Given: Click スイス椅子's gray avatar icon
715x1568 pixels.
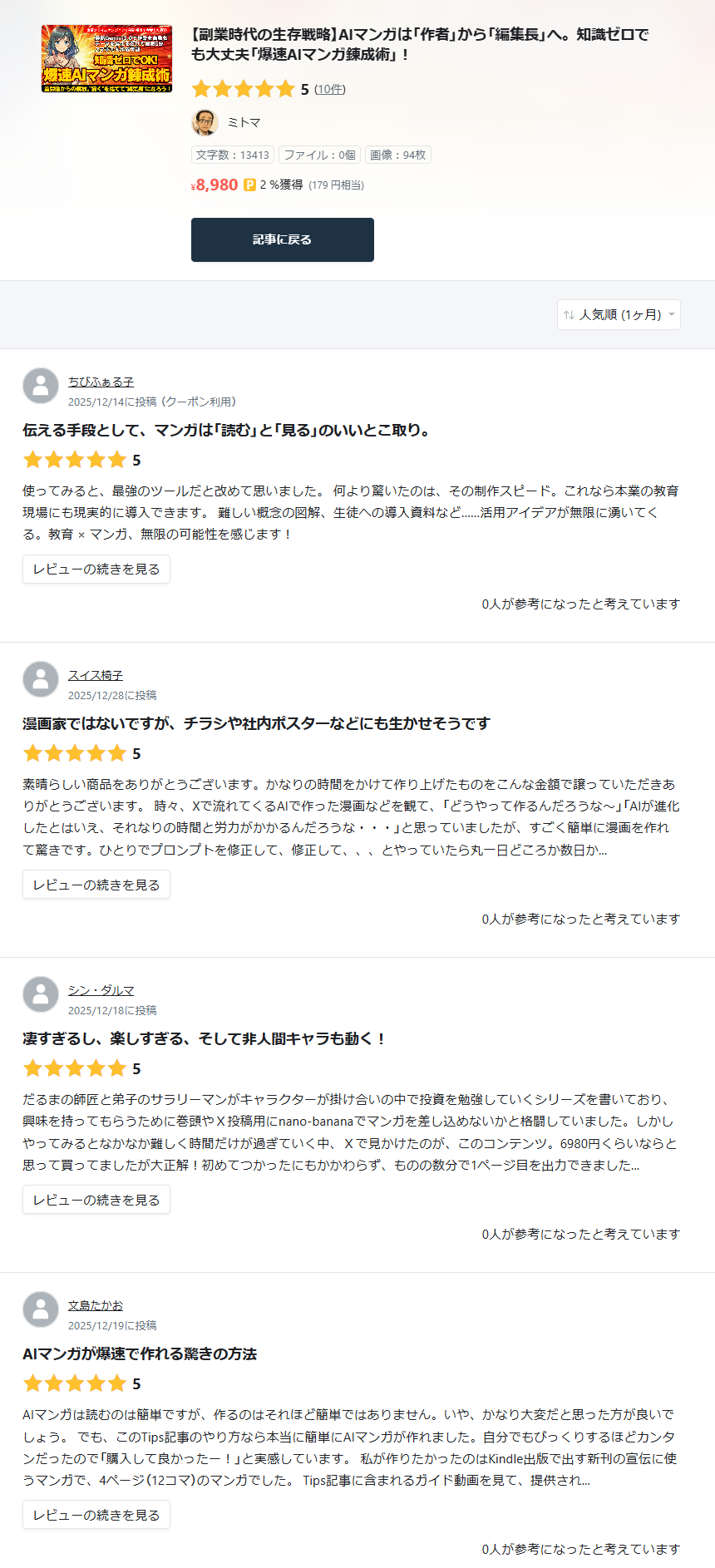Looking at the screenshot, I should (41, 680).
